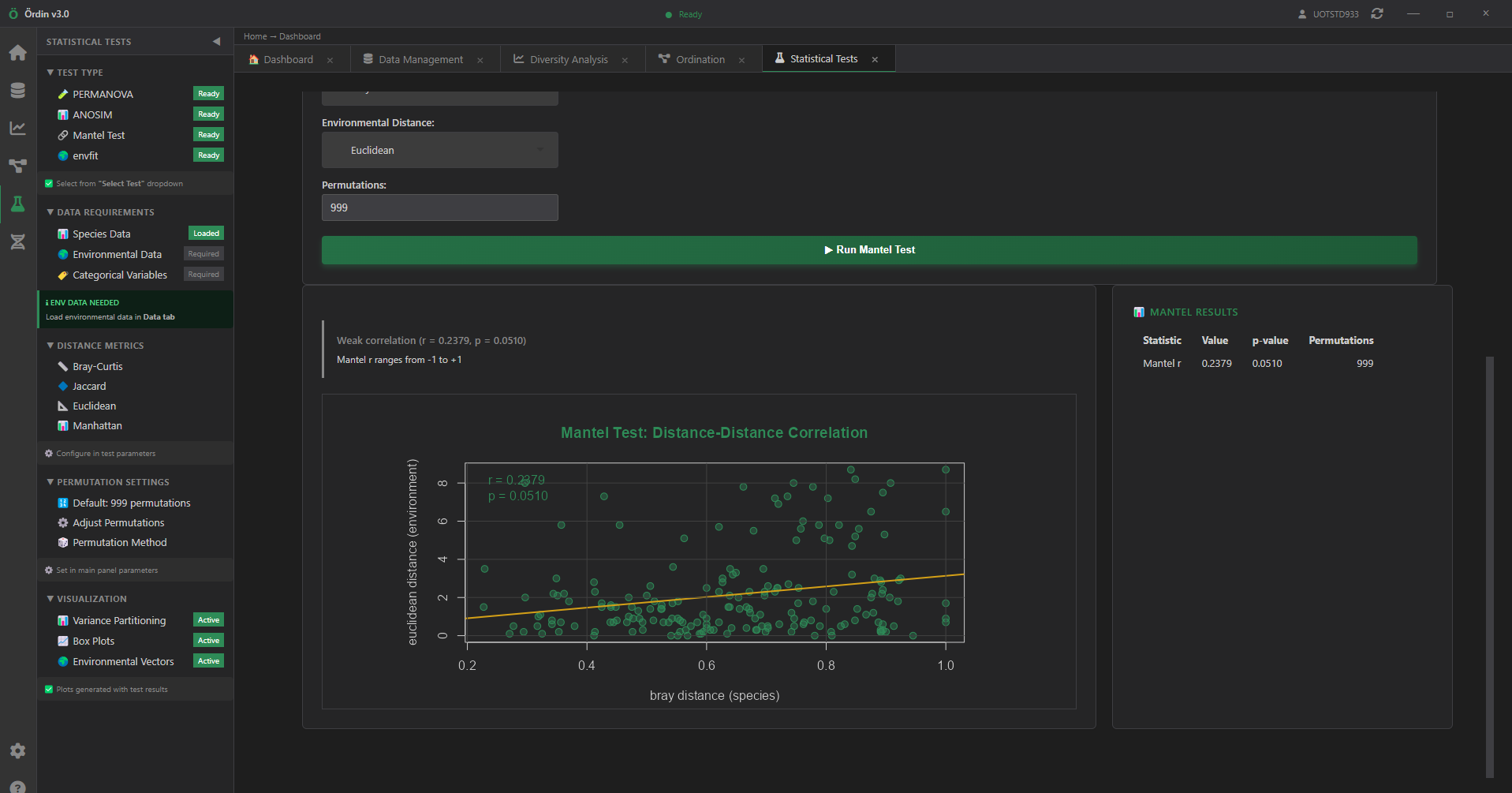Click the Run Mantel Test button
1512x793 pixels.
pos(868,250)
